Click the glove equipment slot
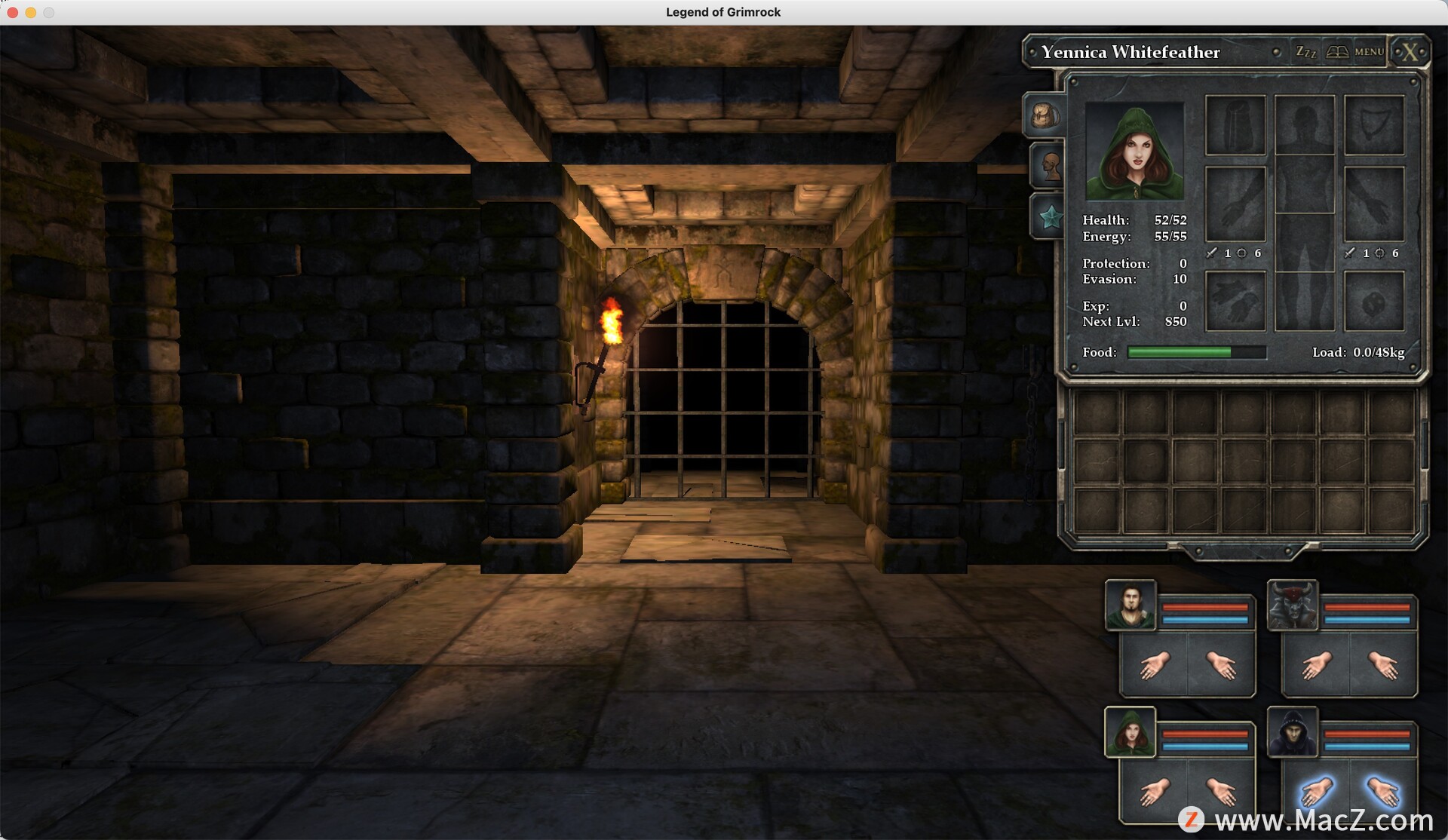 [x=1235, y=300]
